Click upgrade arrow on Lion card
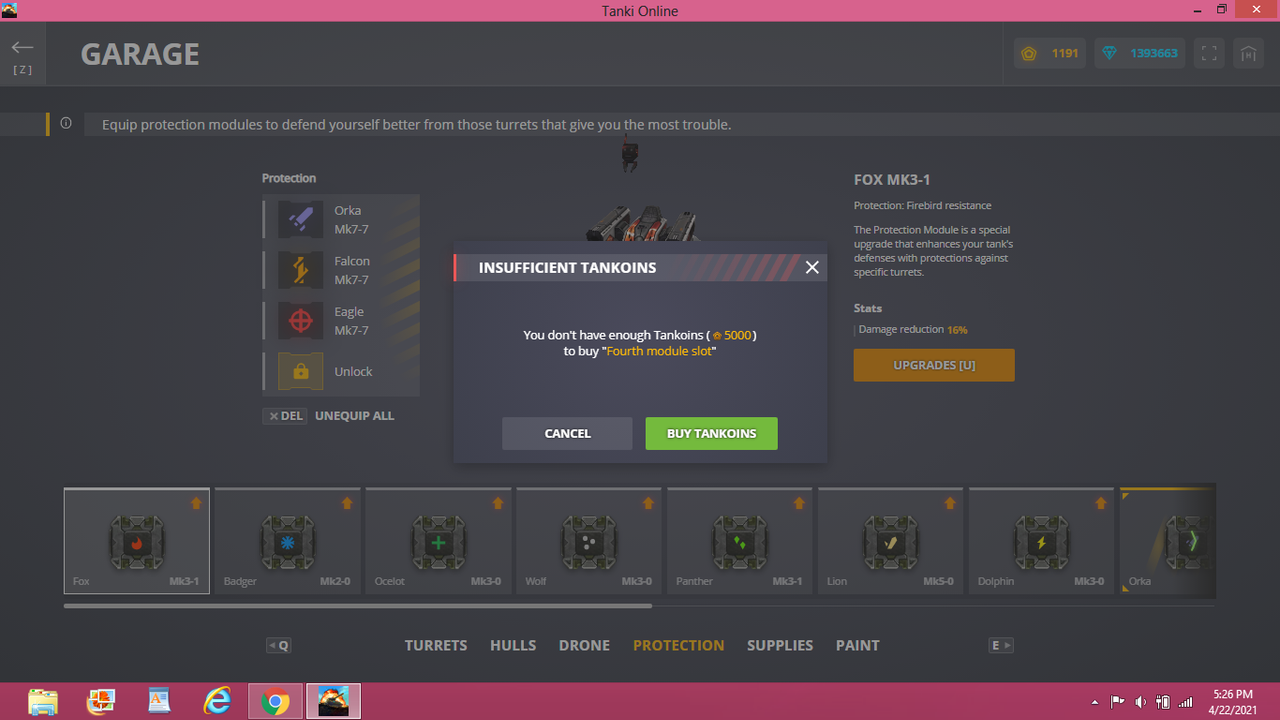This screenshot has height=720, width=1280. click(x=950, y=503)
